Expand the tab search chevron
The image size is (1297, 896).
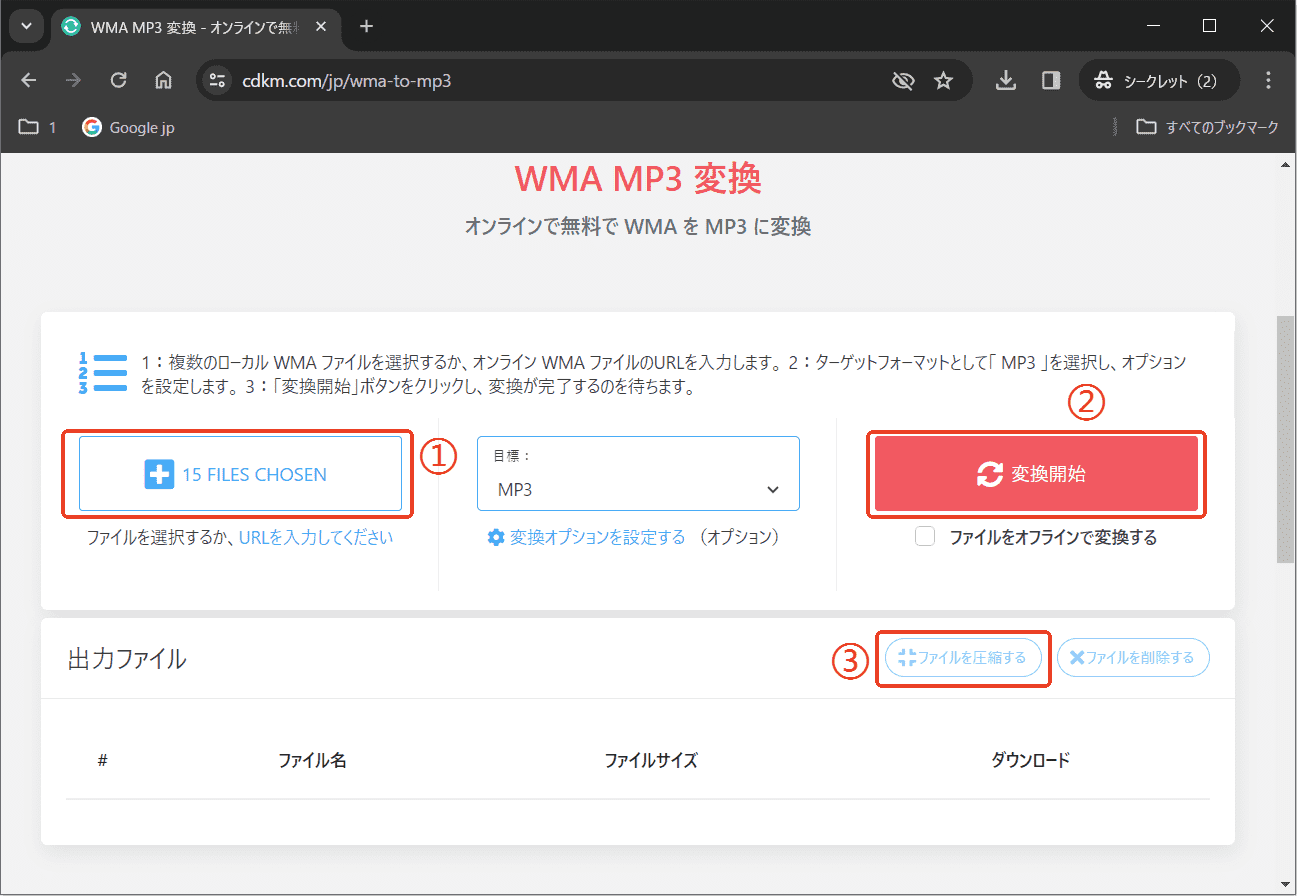[27, 26]
